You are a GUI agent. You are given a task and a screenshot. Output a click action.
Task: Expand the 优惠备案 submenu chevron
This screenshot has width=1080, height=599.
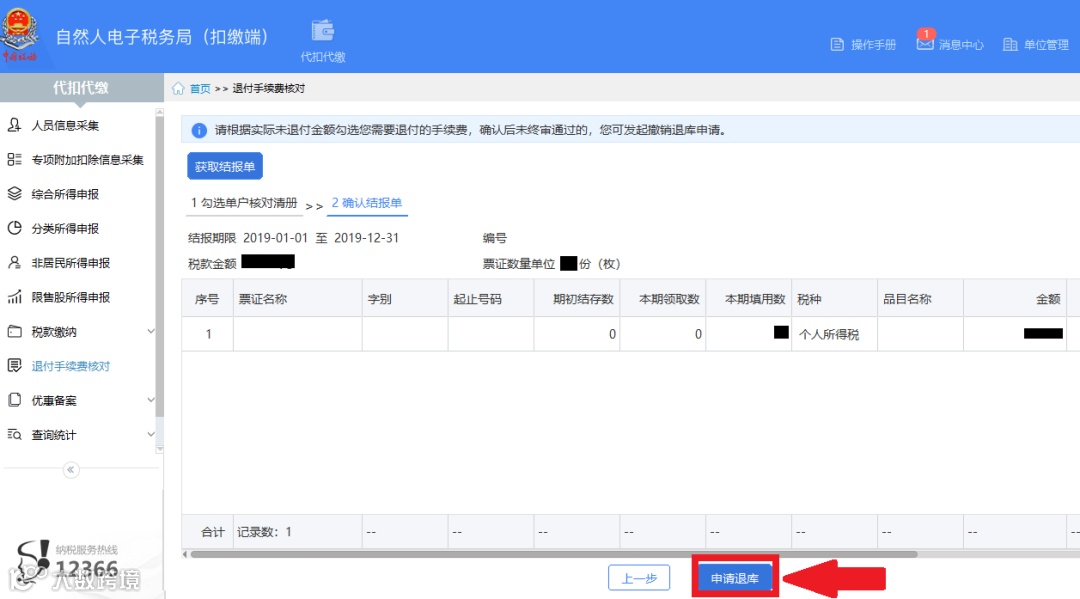pos(151,400)
